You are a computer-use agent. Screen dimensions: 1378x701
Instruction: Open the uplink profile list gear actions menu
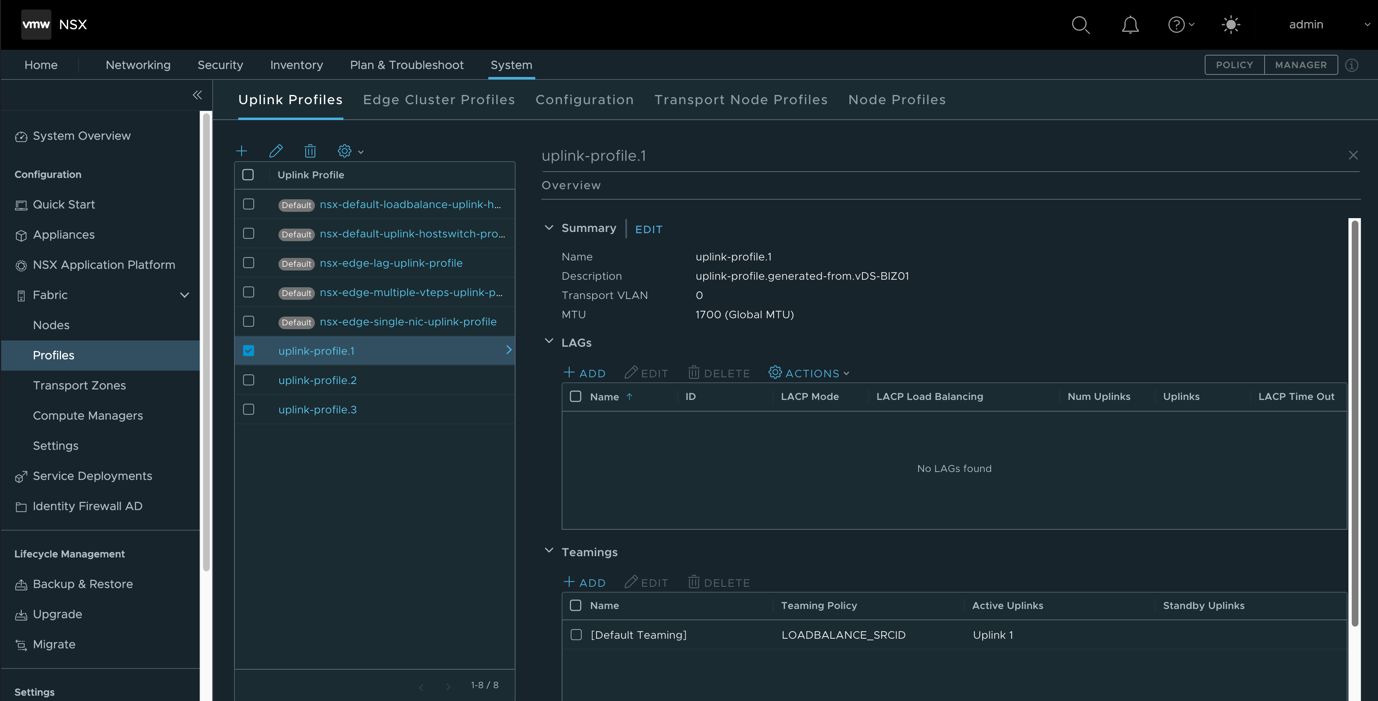click(350, 151)
